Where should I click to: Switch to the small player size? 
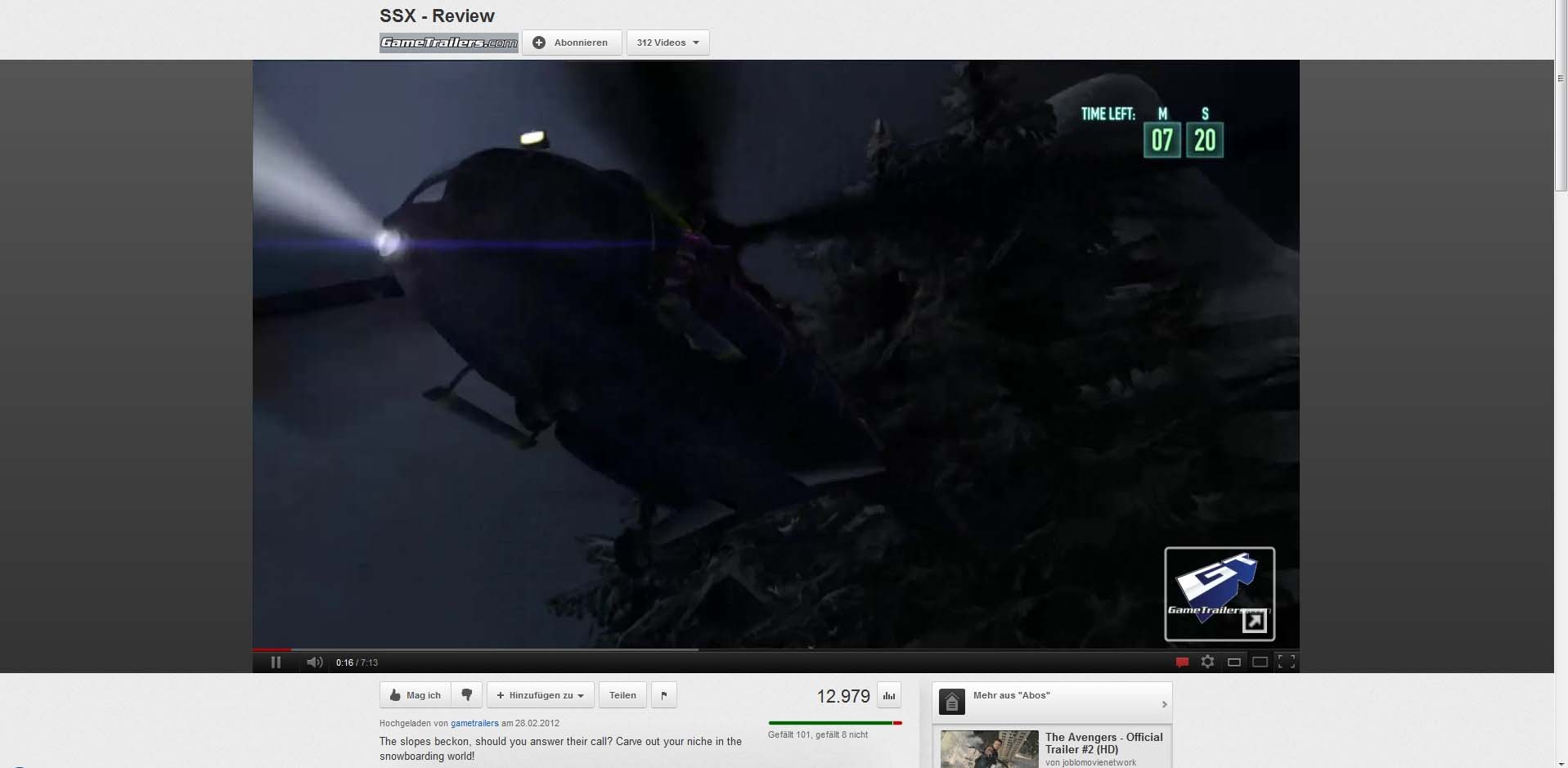1234,662
